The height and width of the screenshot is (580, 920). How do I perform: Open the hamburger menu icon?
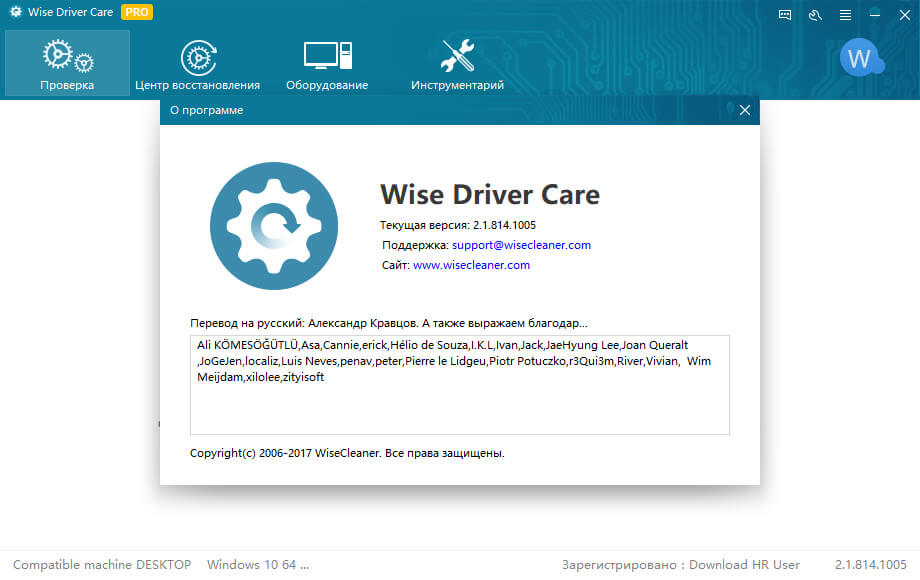coord(845,15)
